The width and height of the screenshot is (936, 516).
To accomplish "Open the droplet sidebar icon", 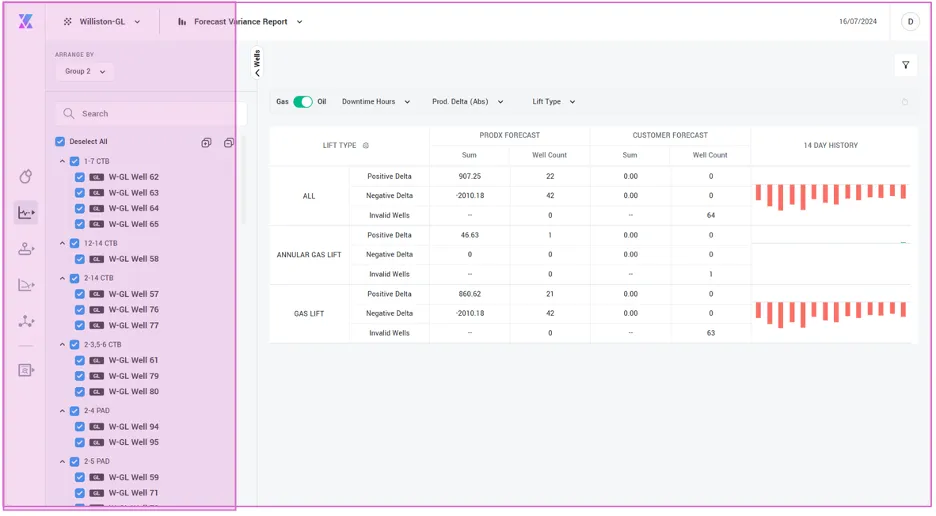I will point(26,176).
